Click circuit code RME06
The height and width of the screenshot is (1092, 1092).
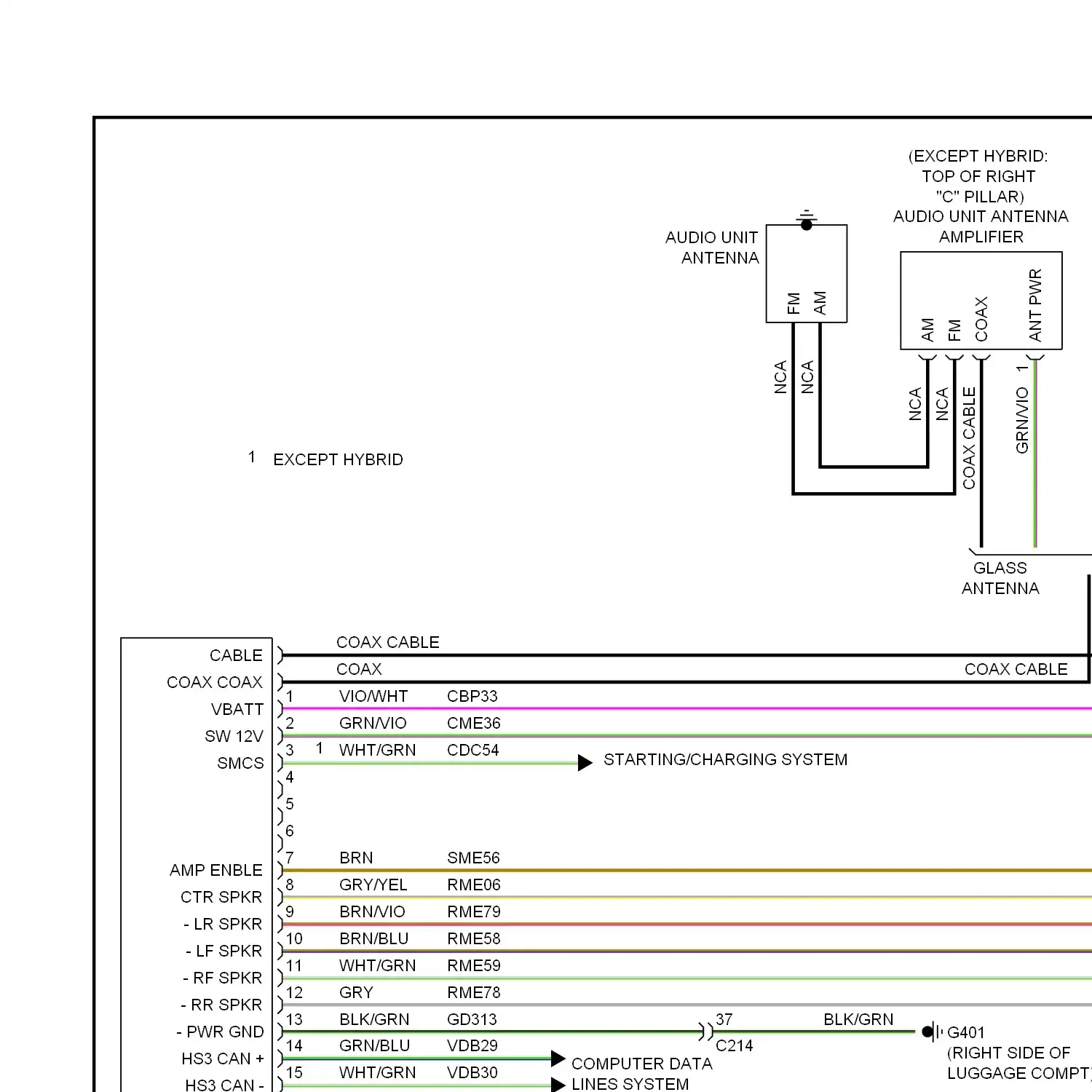(x=474, y=885)
